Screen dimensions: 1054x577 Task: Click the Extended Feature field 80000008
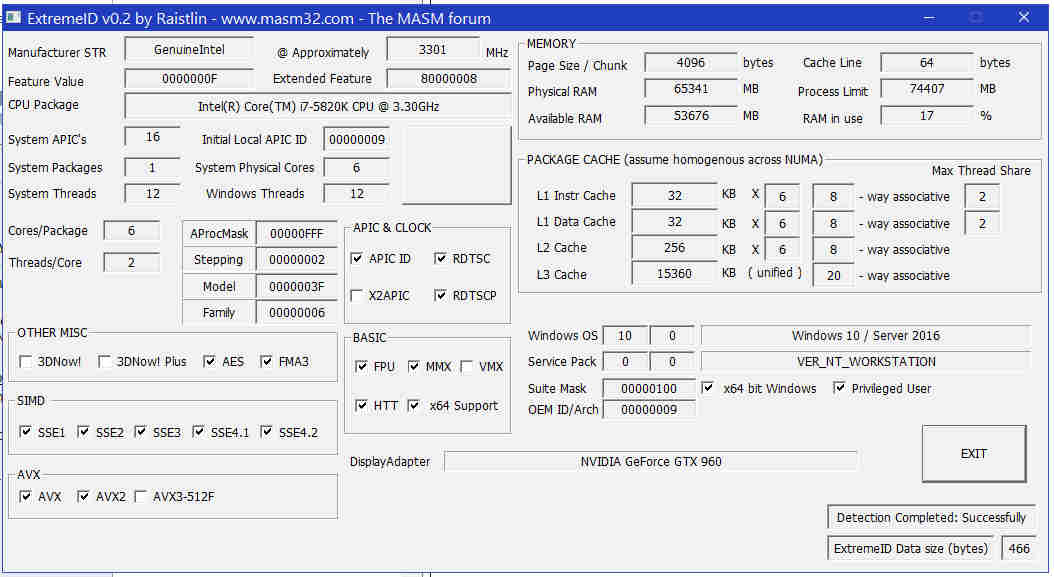pyautogui.click(x=448, y=79)
